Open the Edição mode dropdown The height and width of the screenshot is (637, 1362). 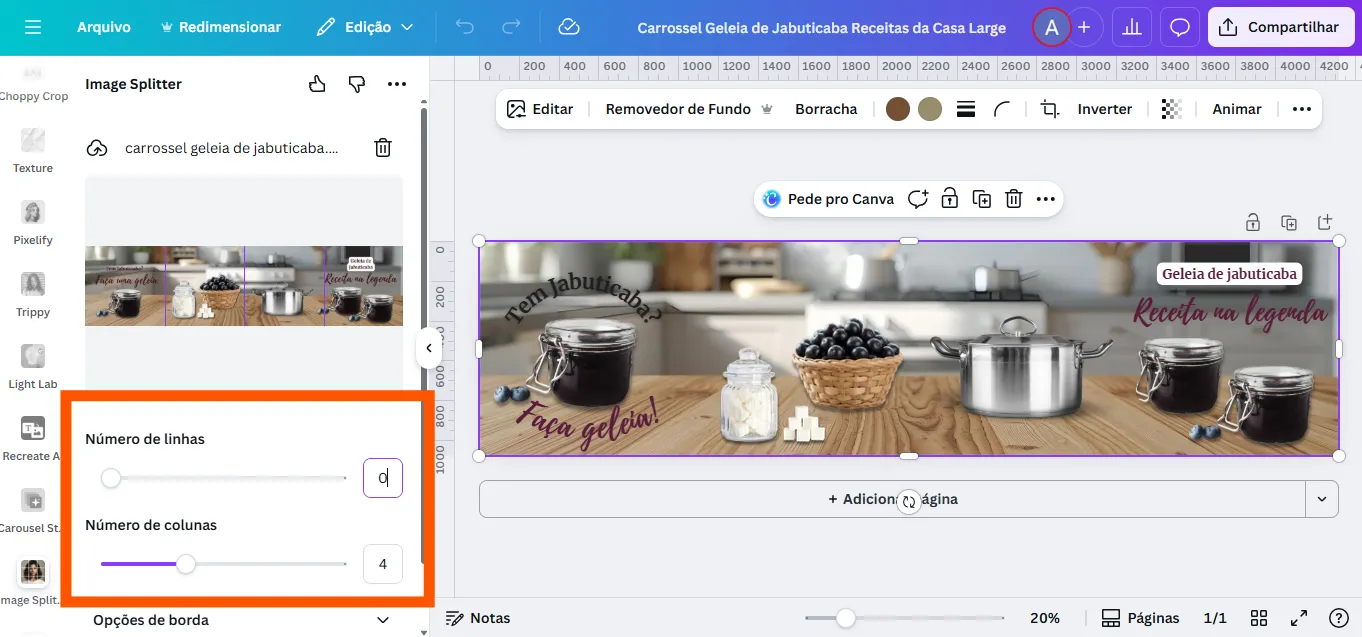pyautogui.click(x=365, y=27)
